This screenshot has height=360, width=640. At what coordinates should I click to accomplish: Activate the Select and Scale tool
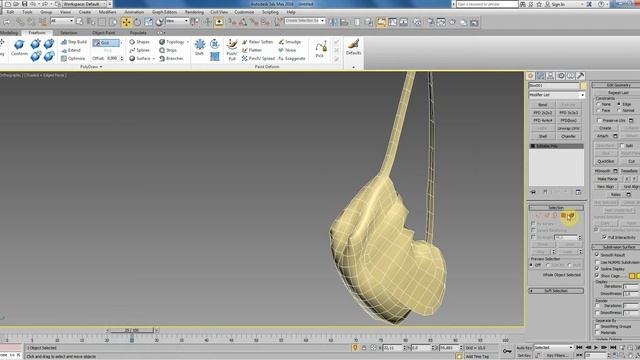pos(148,22)
